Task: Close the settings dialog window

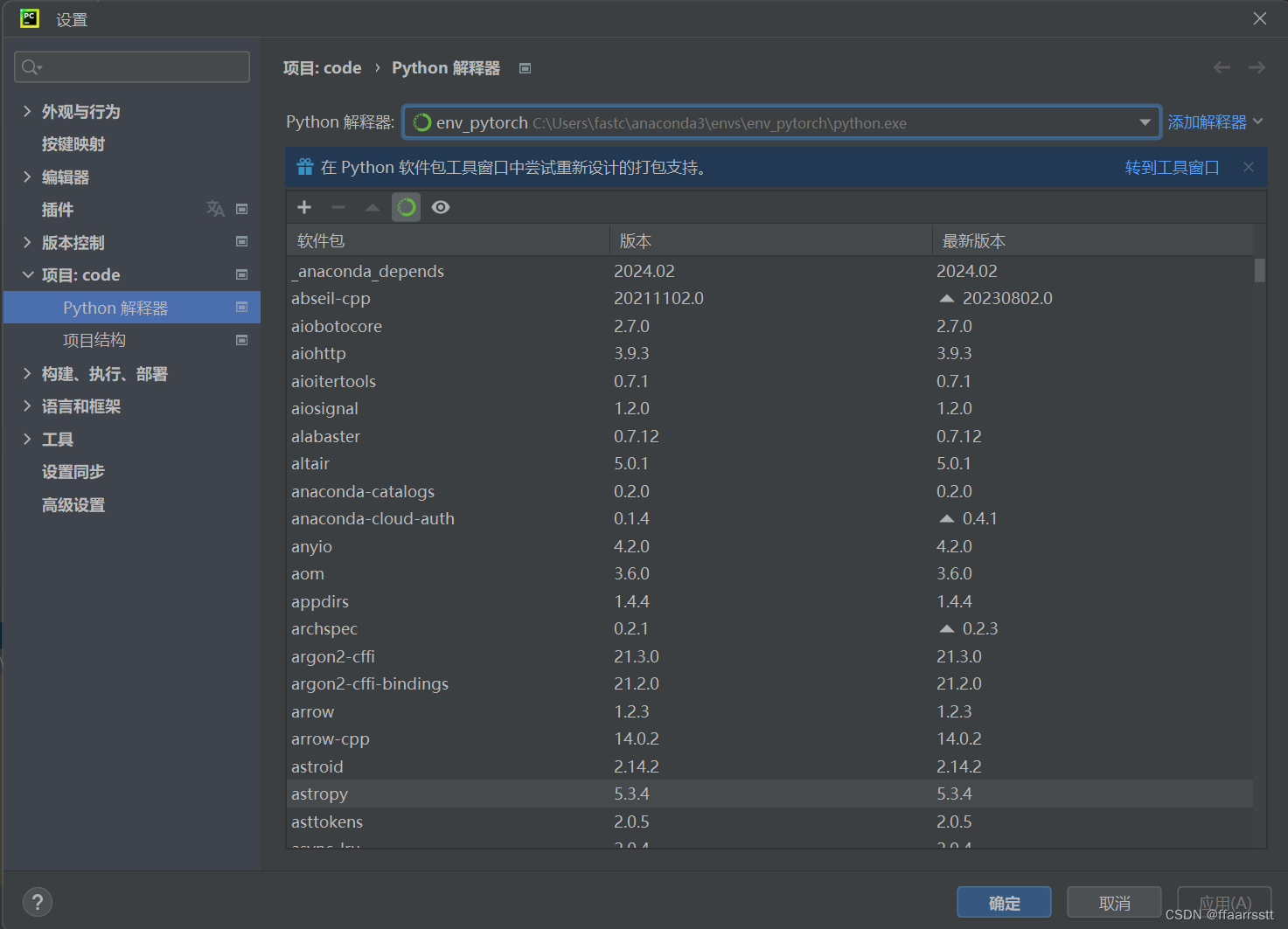Action: (x=1260, y=18)
